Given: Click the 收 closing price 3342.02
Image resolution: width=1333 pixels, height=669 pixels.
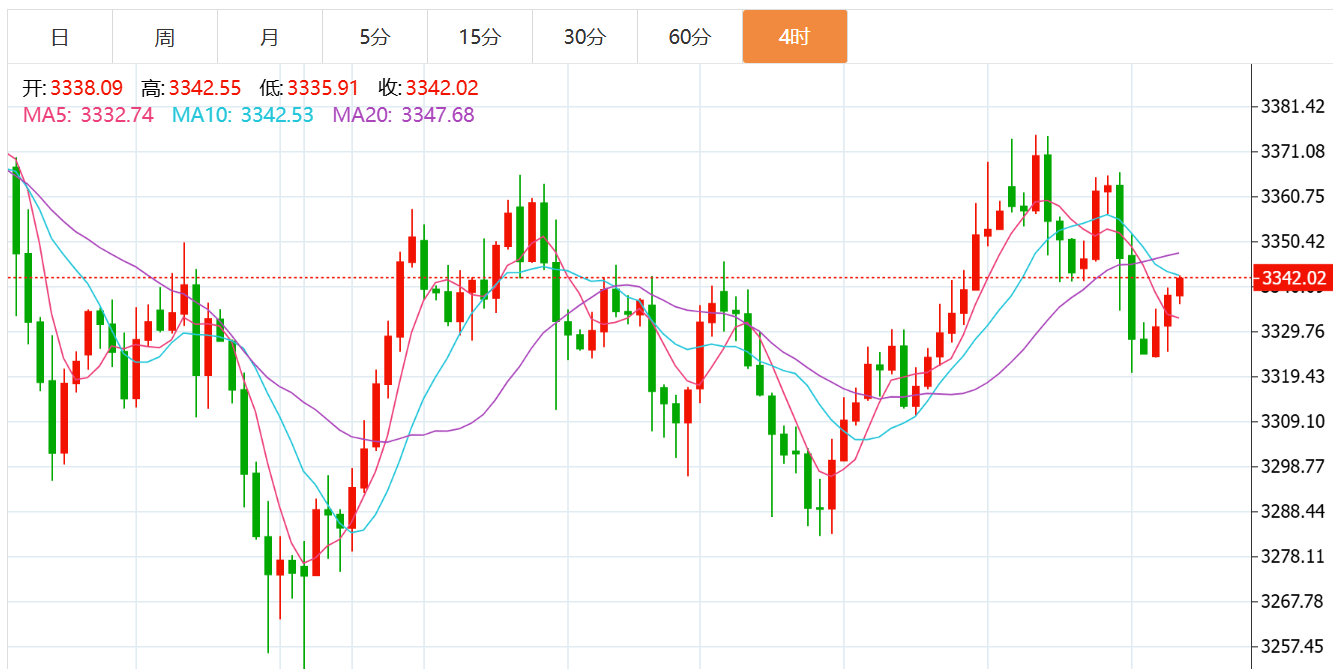Looking at the screenshot, I should (442, 88).
